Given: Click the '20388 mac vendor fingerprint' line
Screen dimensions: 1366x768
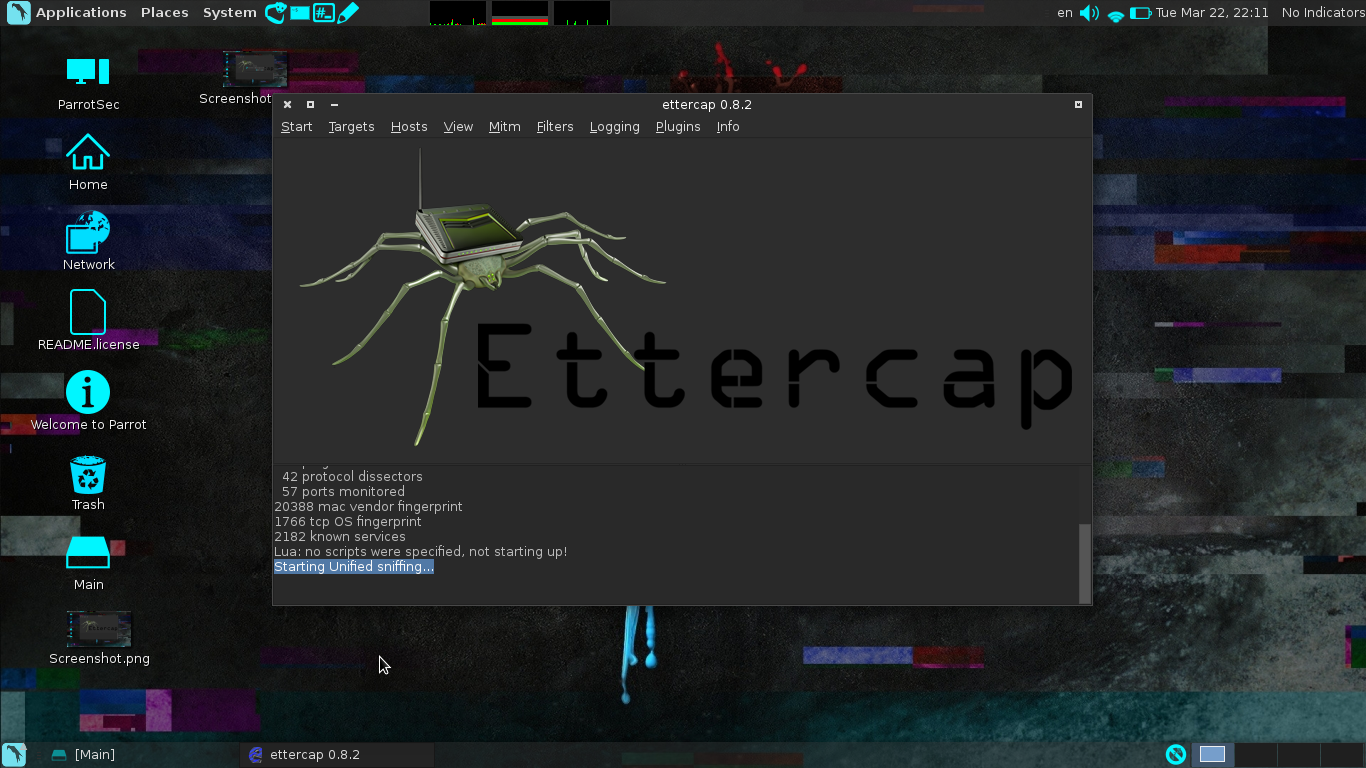Looking at the screenshot, I should click(368, 507).
